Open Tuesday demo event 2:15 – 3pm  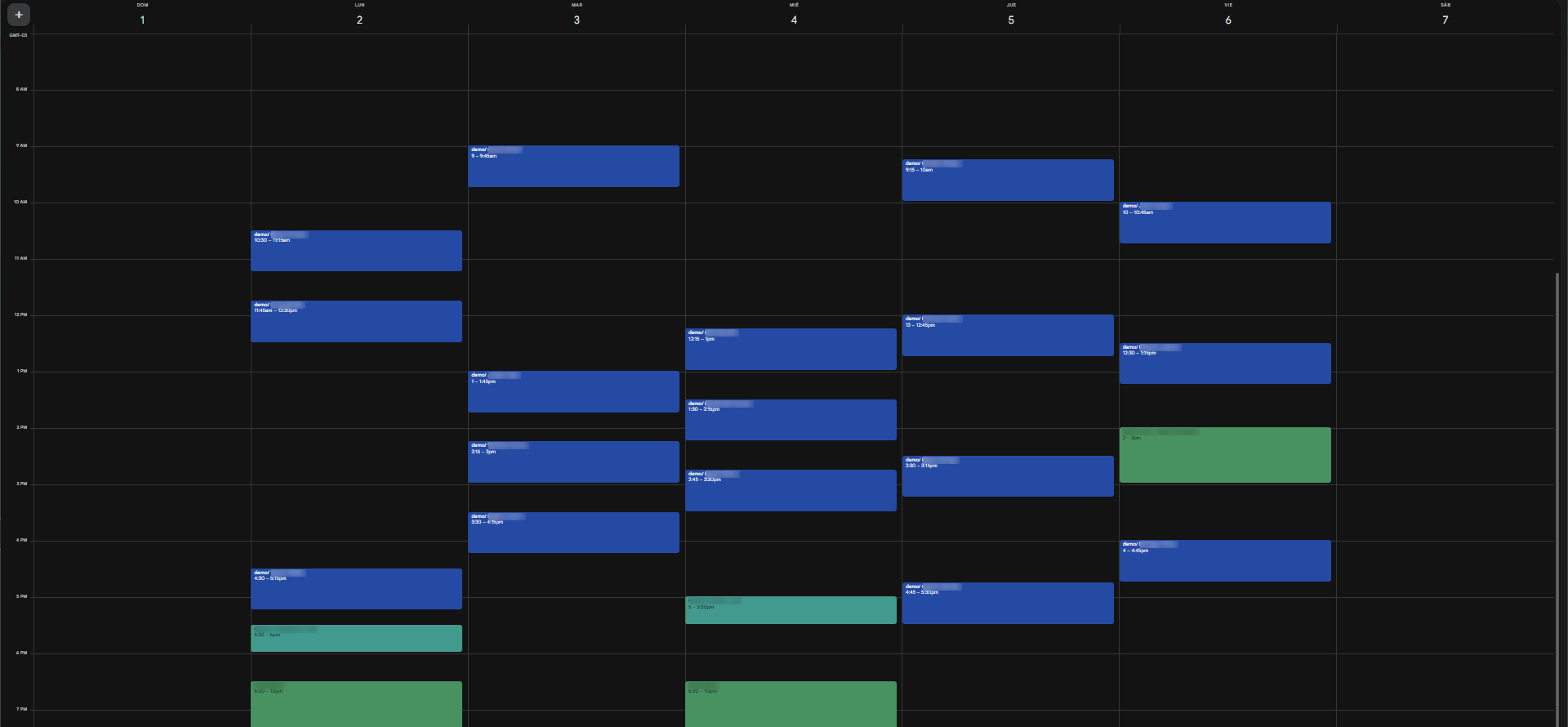tap(573, 462)
